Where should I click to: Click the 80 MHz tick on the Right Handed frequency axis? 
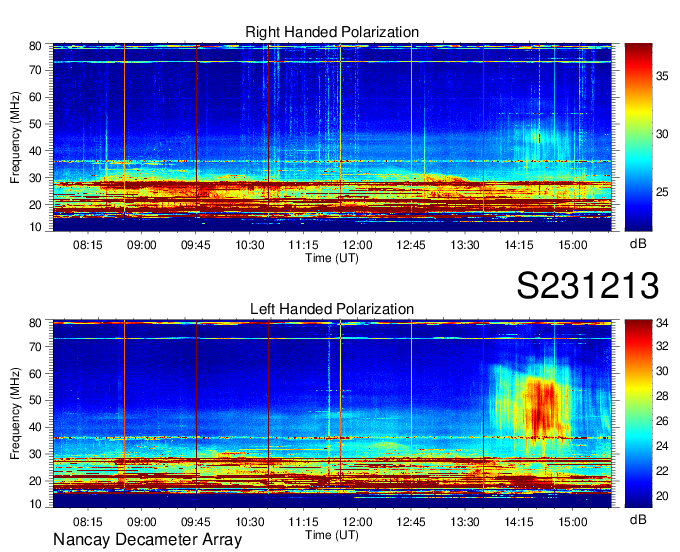[x=35, y=46]
